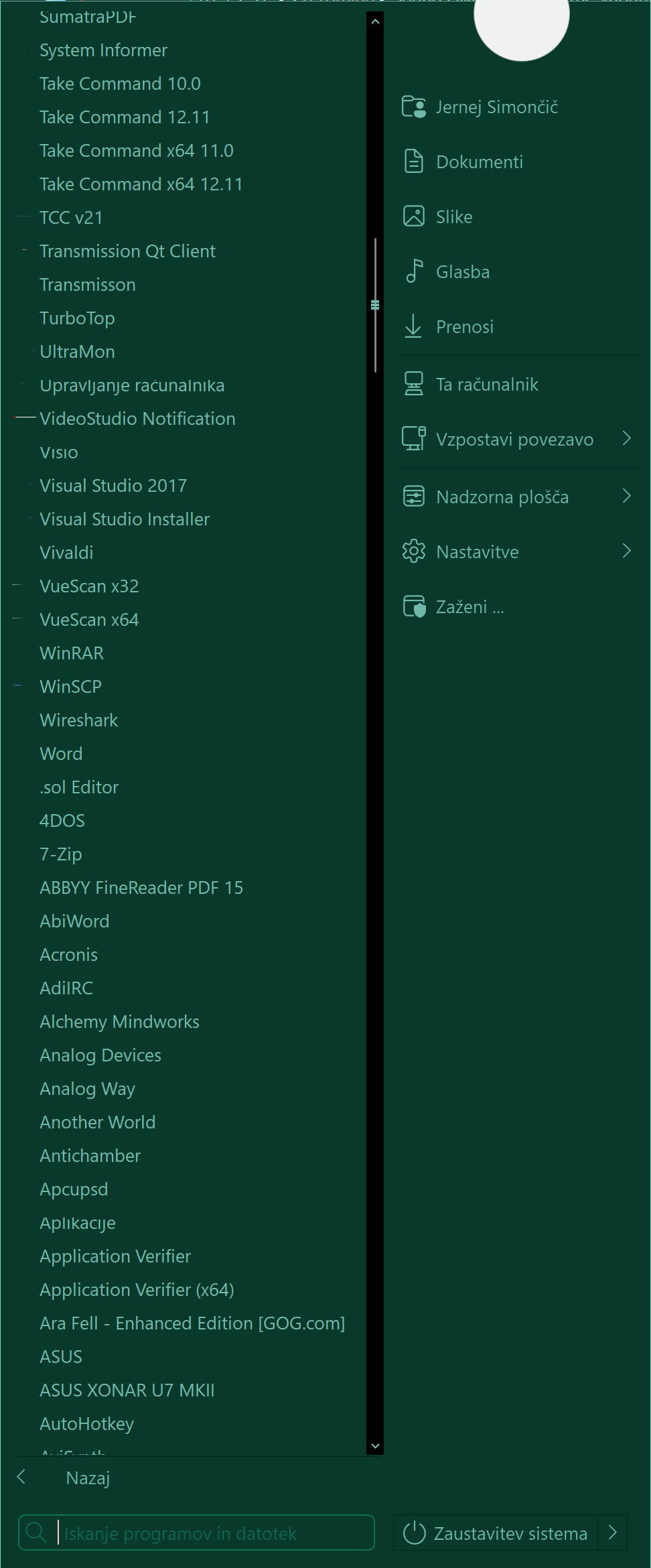Open Jernej Simončič user folder icon

414,107
